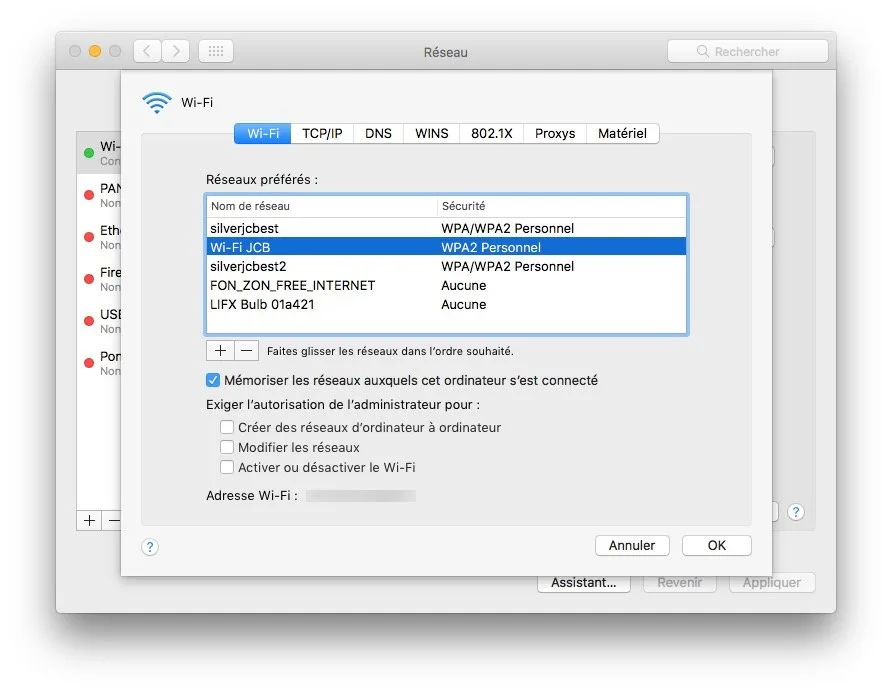Image resolution: width=892 pixels, height=693 pixels.
Task: Click the Rechercher search field
Action: 748,51
